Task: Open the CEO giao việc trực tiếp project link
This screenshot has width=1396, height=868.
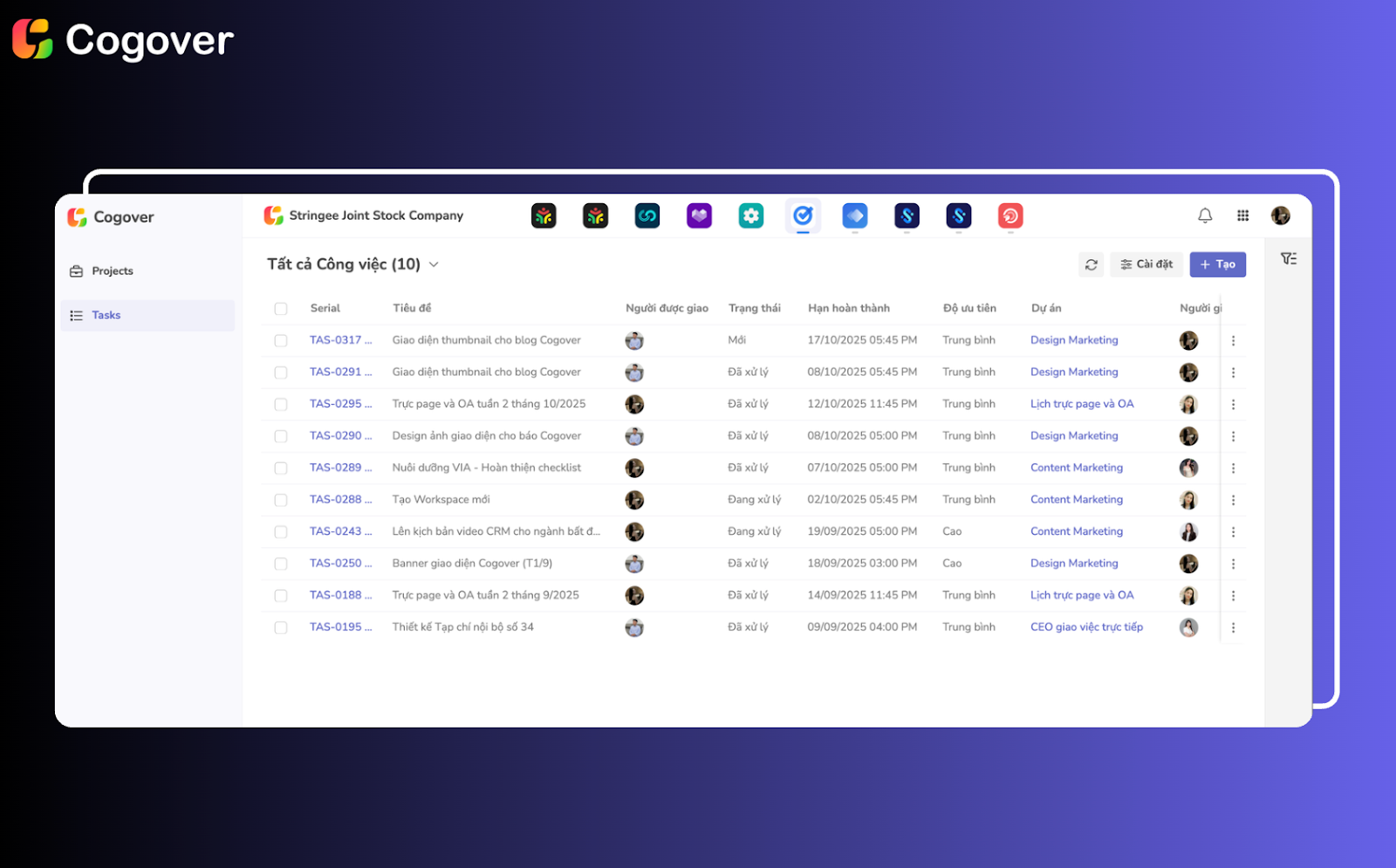Action: pos(1086,627)
